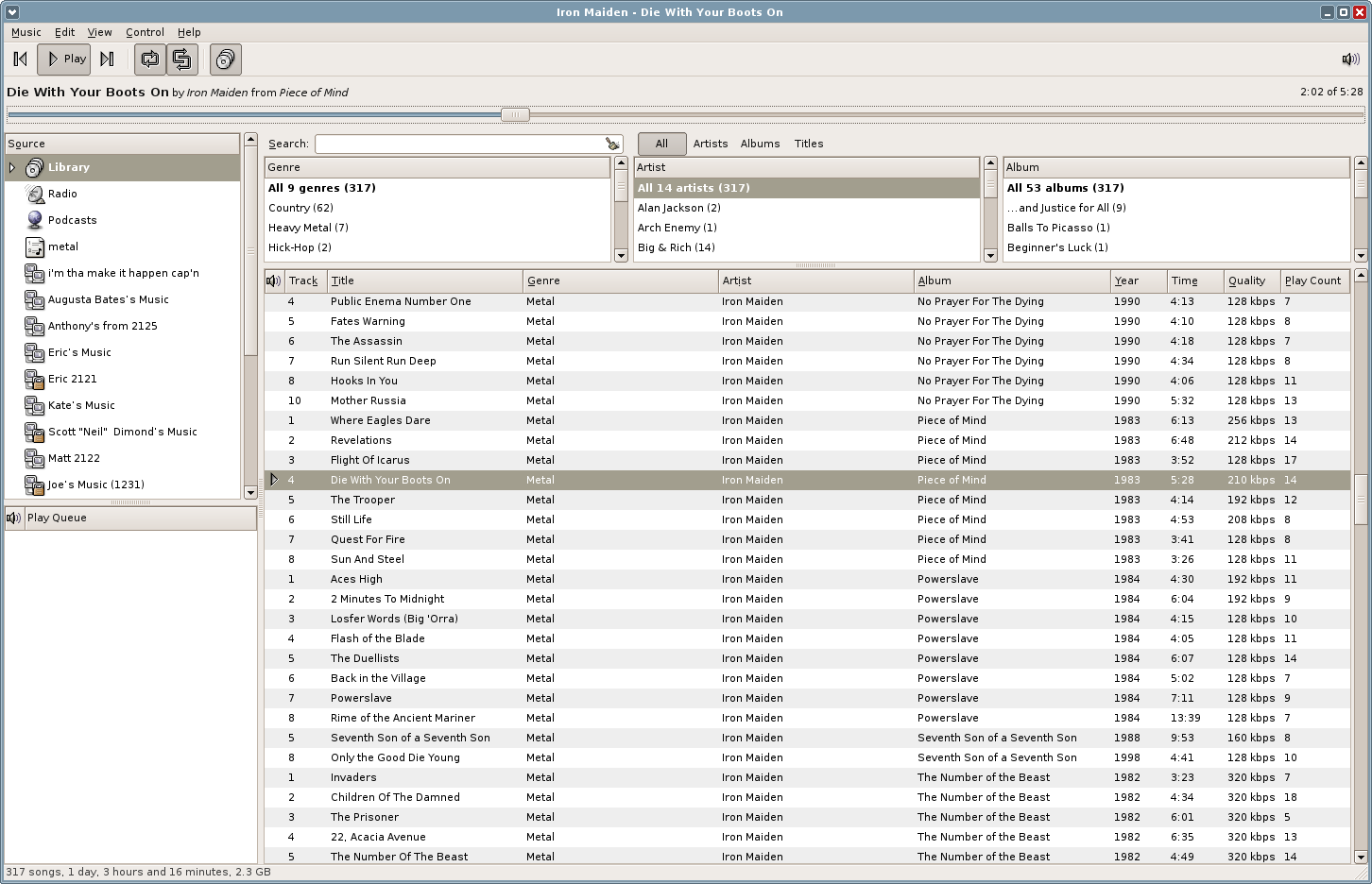
Task: Sort by the Genre column header
Action: point(621,280)
